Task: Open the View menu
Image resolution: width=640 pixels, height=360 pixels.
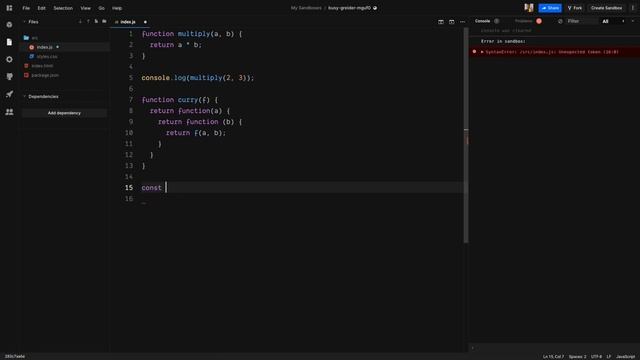Action: [85, 8]
